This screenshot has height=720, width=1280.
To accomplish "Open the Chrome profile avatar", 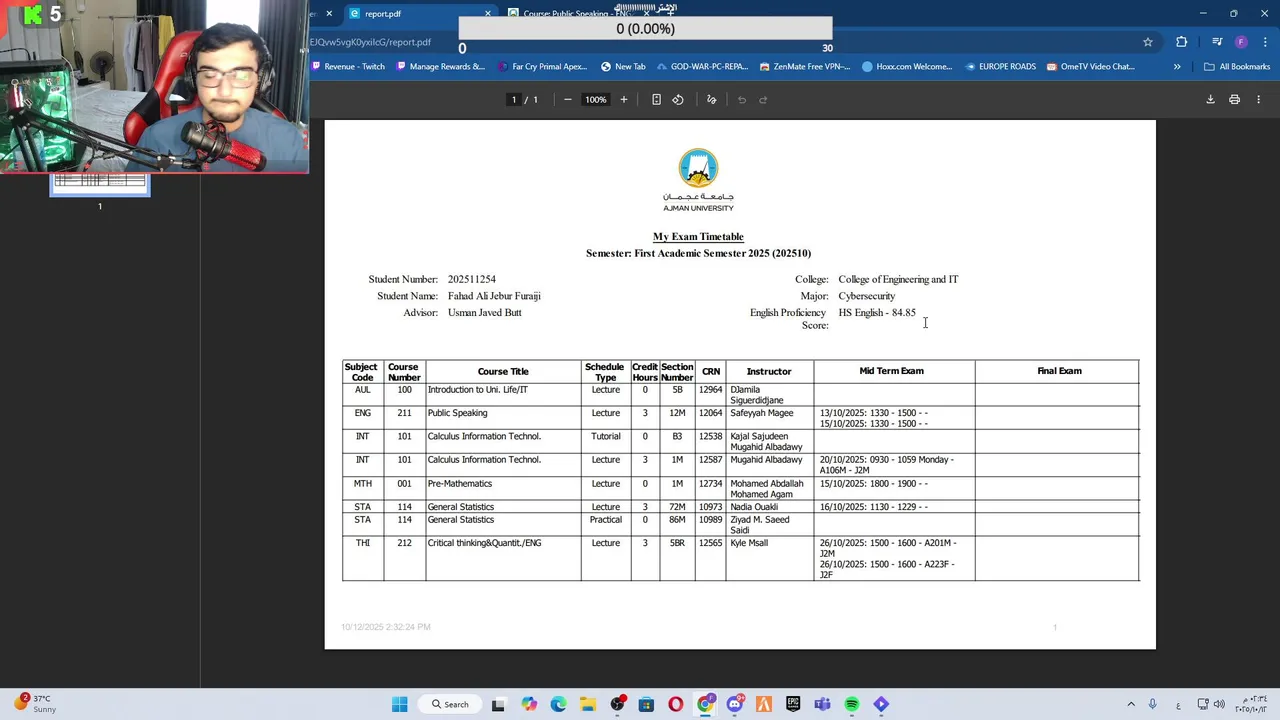I will (1241, 42).
